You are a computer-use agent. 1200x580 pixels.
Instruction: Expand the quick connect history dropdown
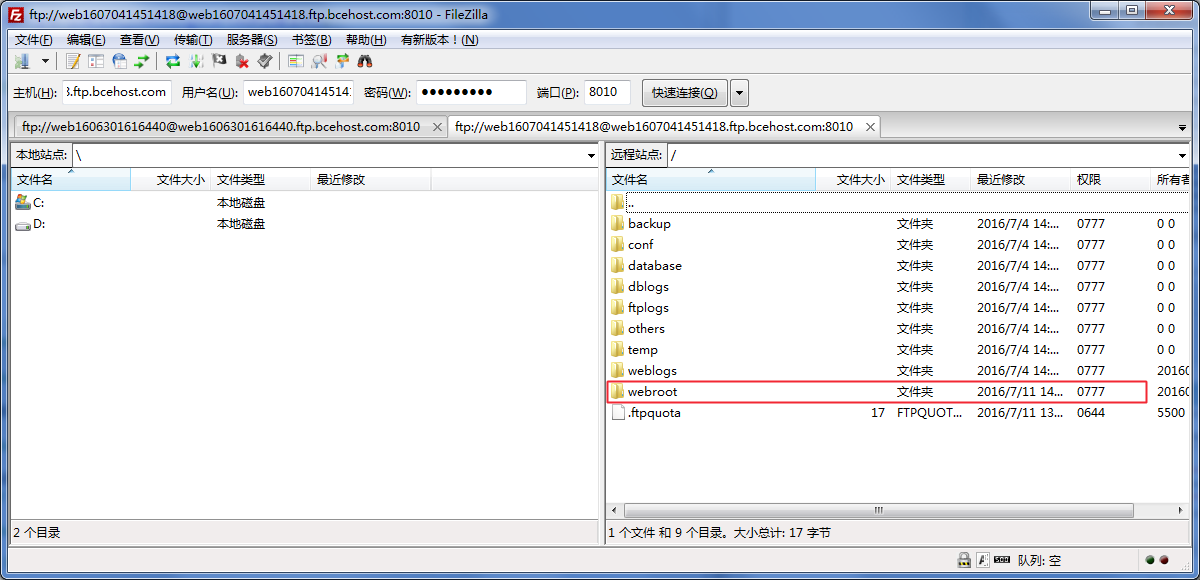coord(739,93)
